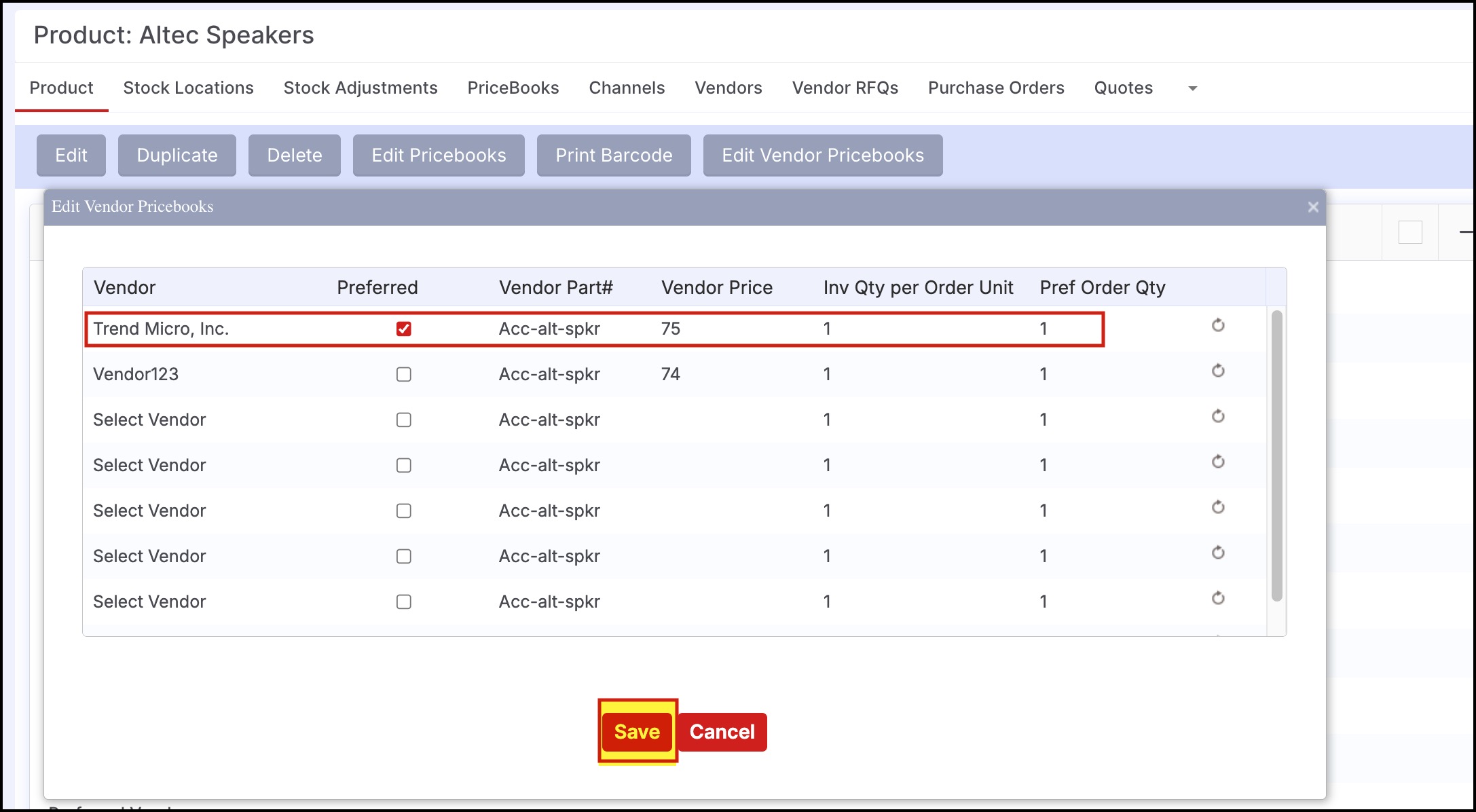Switch to the Quotes tab

click(x=1124, y=88)
